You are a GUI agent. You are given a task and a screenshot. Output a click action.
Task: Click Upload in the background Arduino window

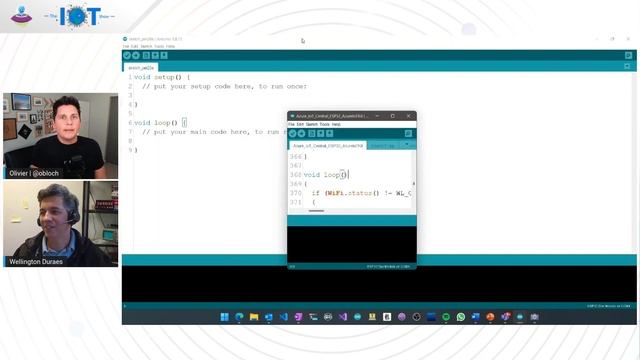coord(136,56)
